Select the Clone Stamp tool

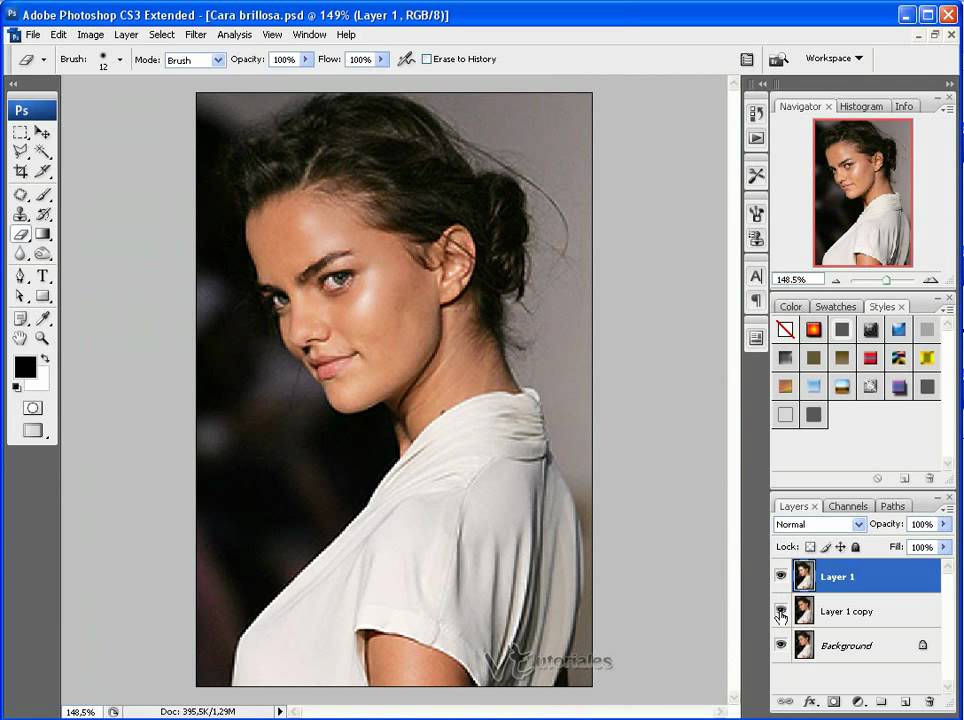pyautogui.click(x=20, y=214)
